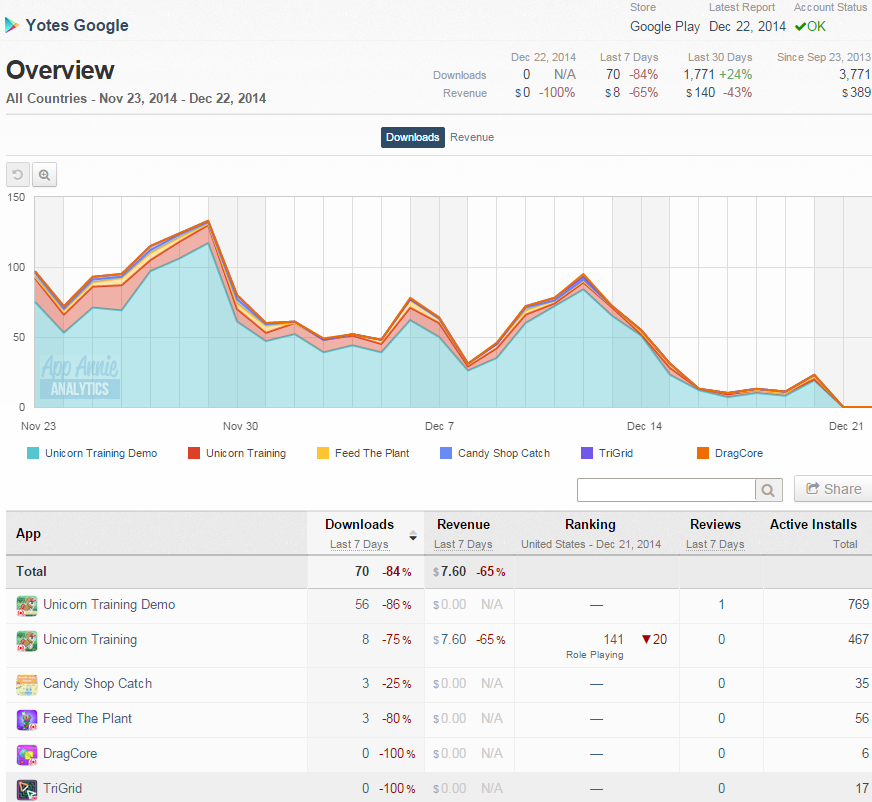Toggle the Feed The Plant legend series
Screen dimensions: 872x802
point(363,453)
